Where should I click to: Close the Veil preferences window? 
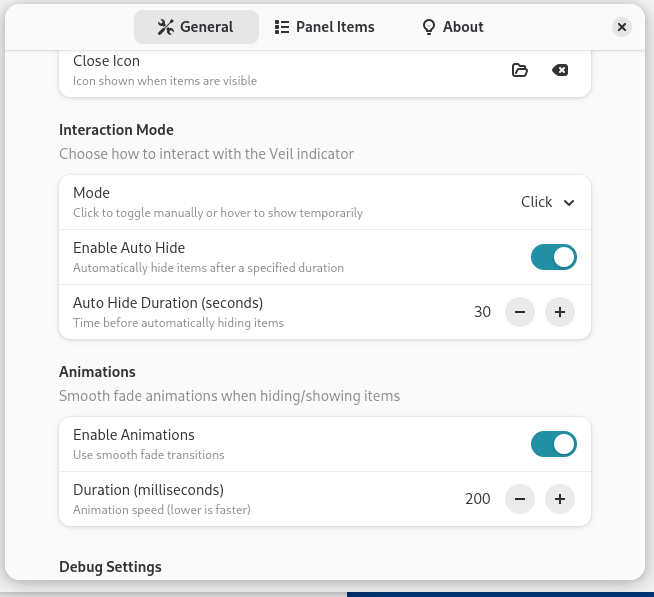pyautogui.click(x=622, y=27)
